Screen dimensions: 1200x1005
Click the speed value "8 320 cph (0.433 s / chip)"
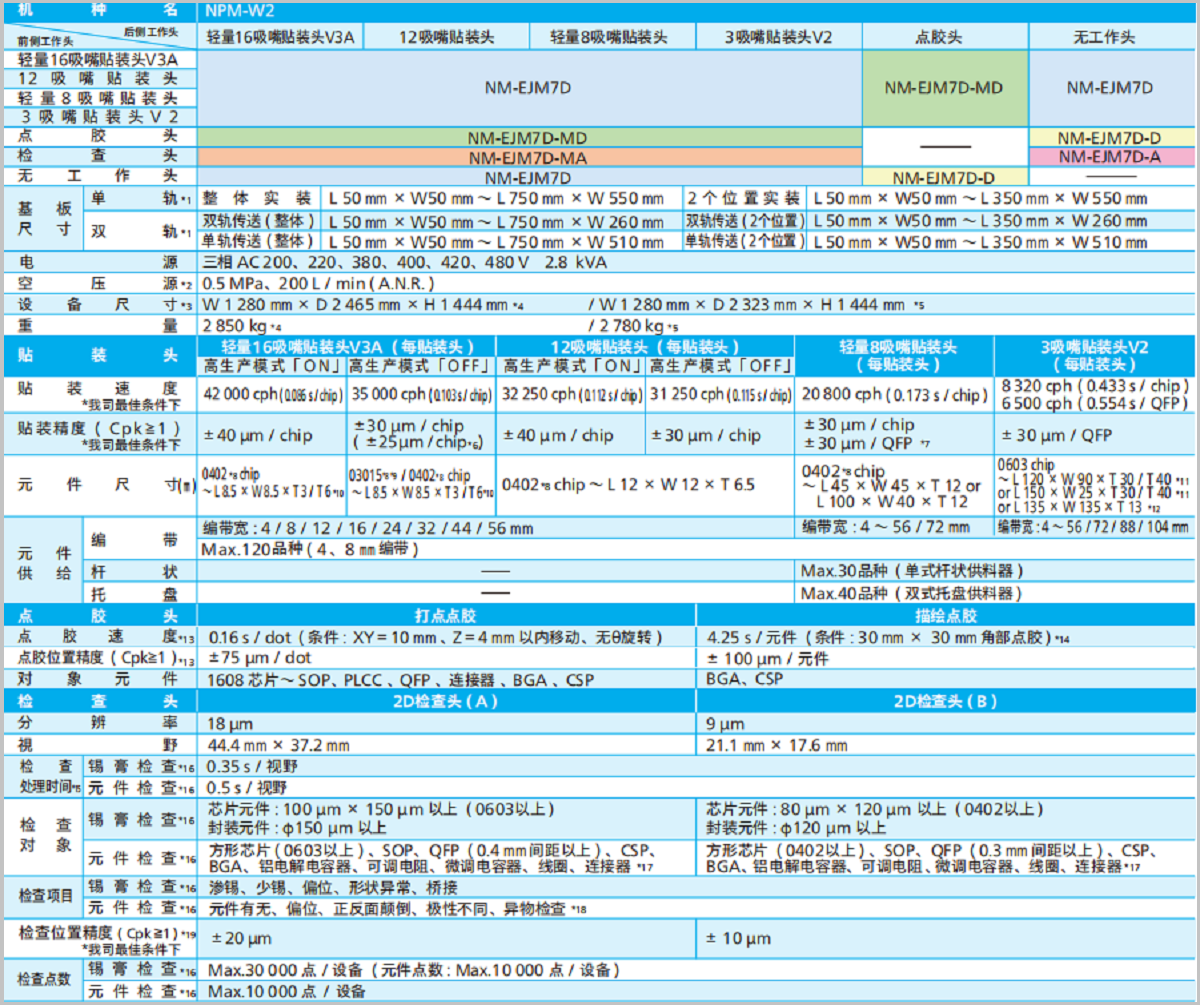1095,384
